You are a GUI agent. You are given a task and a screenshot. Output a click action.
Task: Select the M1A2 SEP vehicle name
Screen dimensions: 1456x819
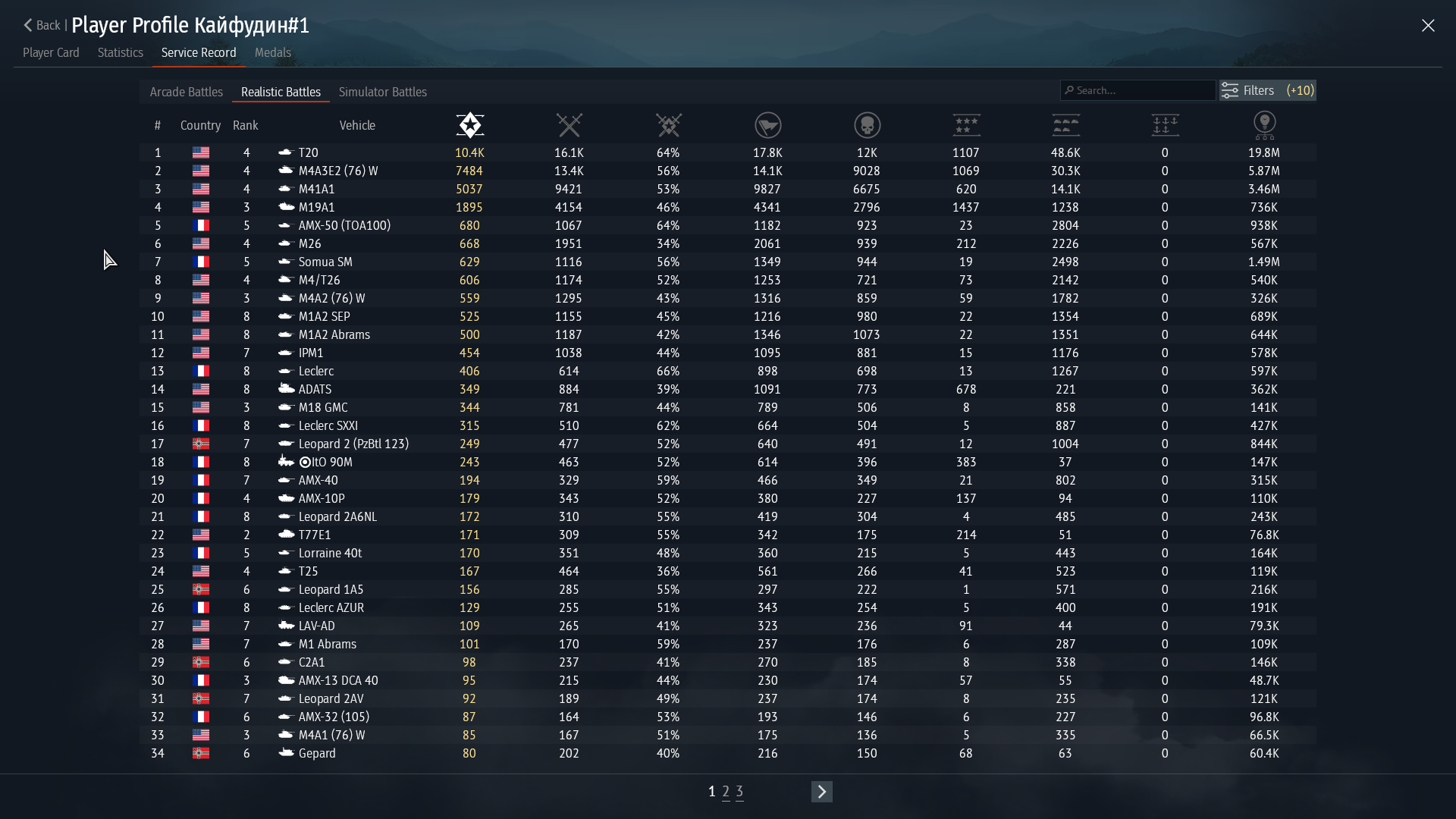pyautogui.click(x=324, y=316)
